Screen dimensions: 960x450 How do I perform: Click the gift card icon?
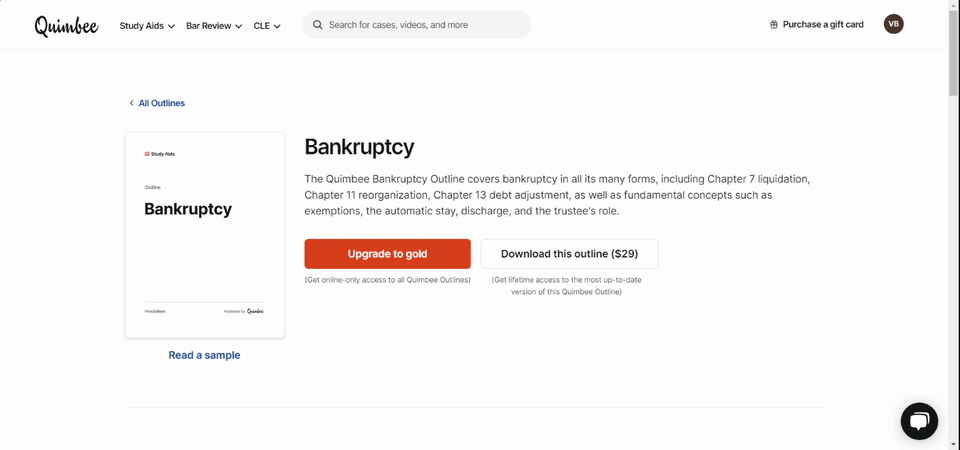(774, 24)
